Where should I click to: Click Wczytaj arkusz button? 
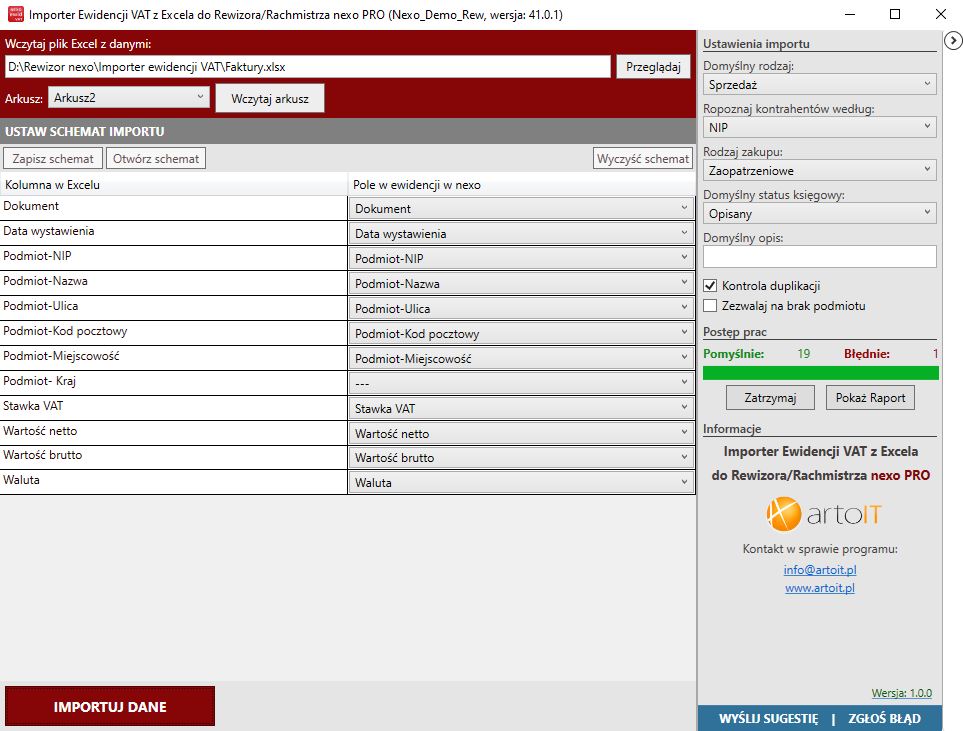[270, 99]
